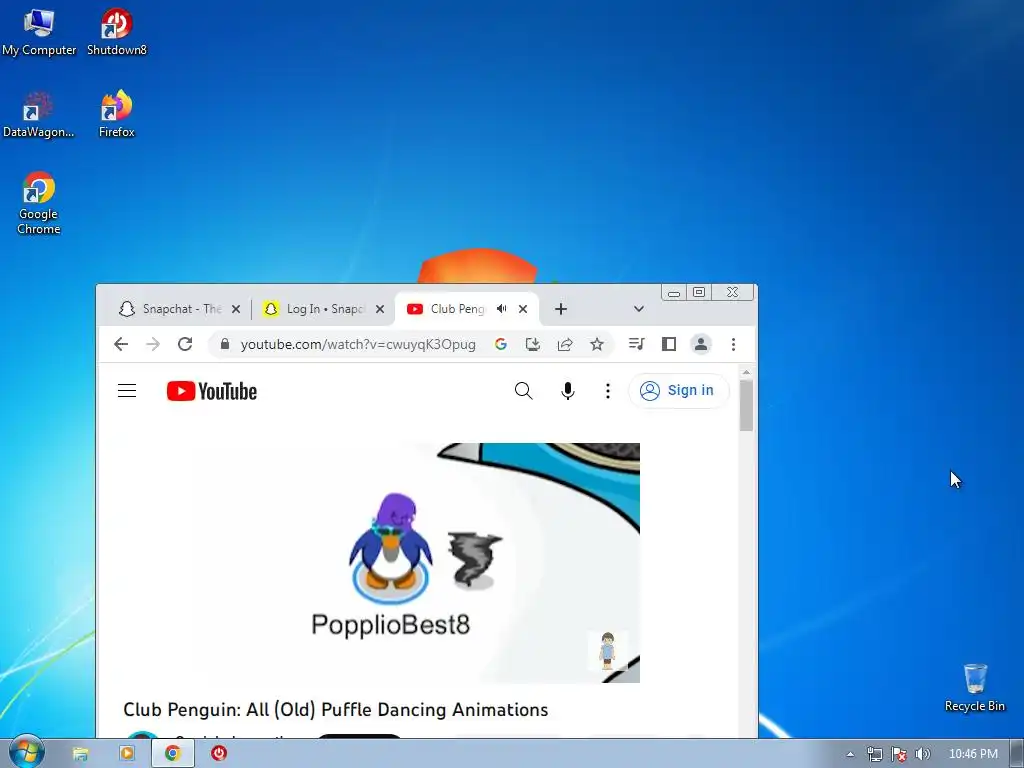Share this page from the address bar
Viewport: 1024px width, 768px height.
565,344
